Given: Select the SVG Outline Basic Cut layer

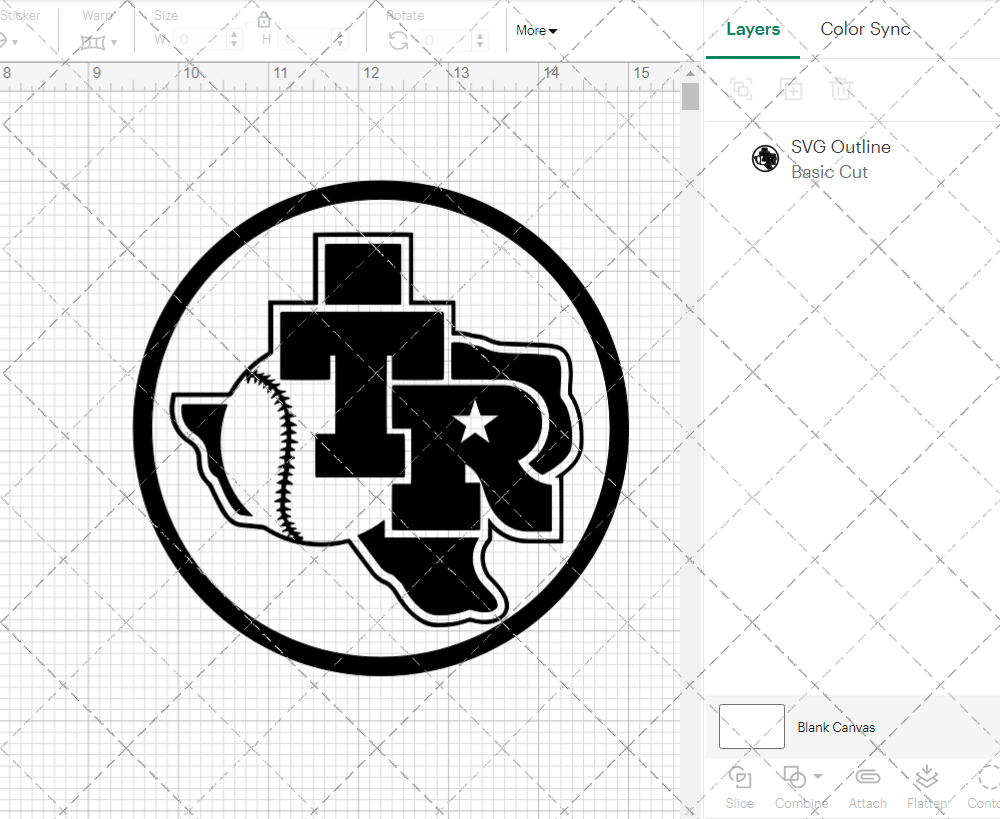Looking at the screenshot, I should coord(841,158).
